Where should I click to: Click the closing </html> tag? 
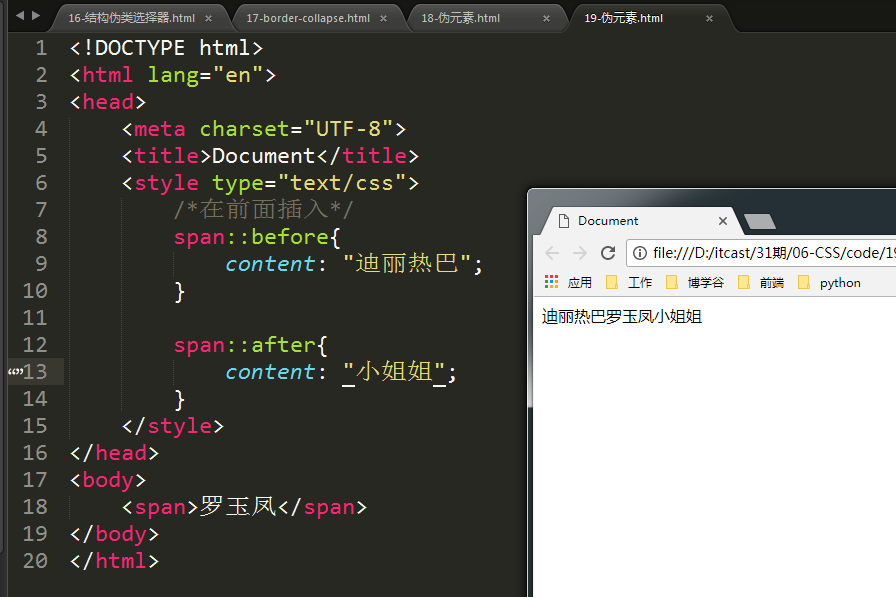(x=114, y=561)
